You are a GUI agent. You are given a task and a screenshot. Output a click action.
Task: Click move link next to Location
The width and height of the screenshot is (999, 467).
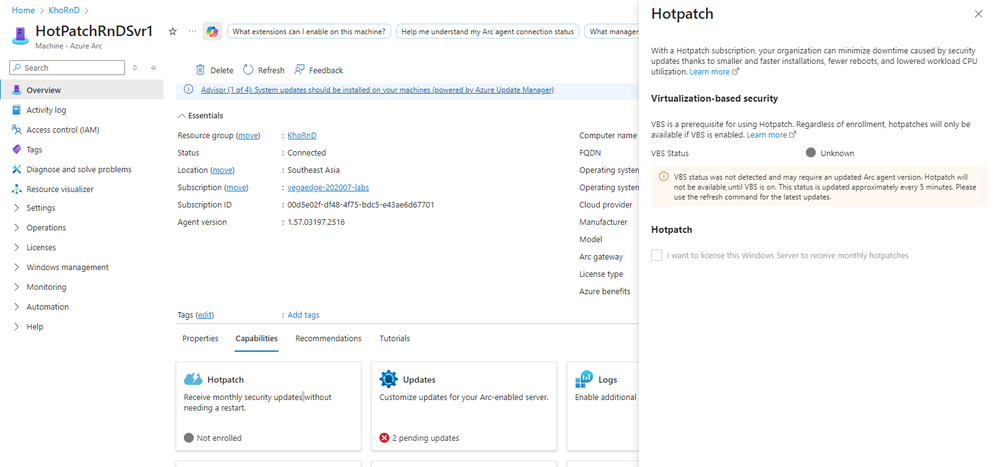tap(222, 170)
